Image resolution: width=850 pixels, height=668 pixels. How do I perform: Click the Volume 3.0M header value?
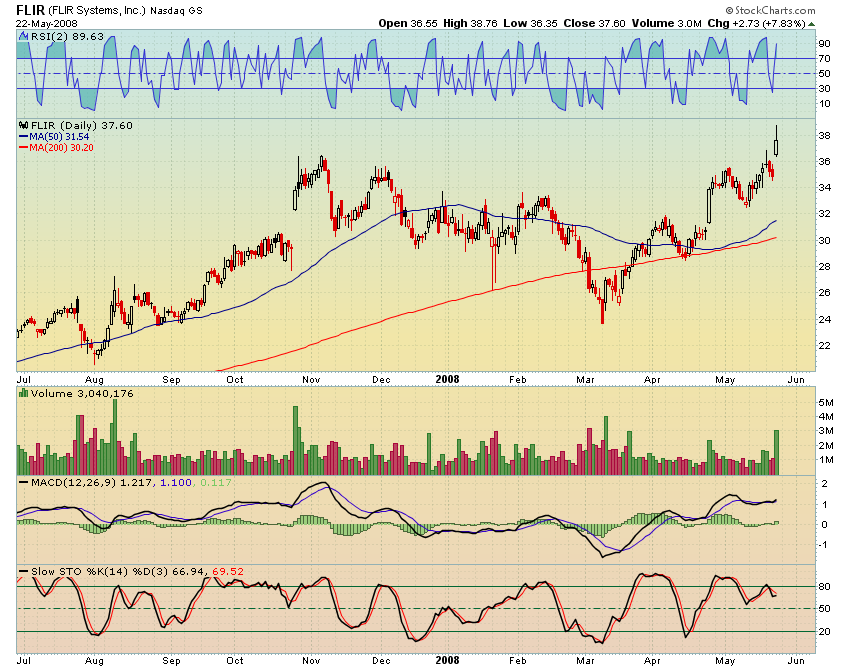tap(666, 23)
